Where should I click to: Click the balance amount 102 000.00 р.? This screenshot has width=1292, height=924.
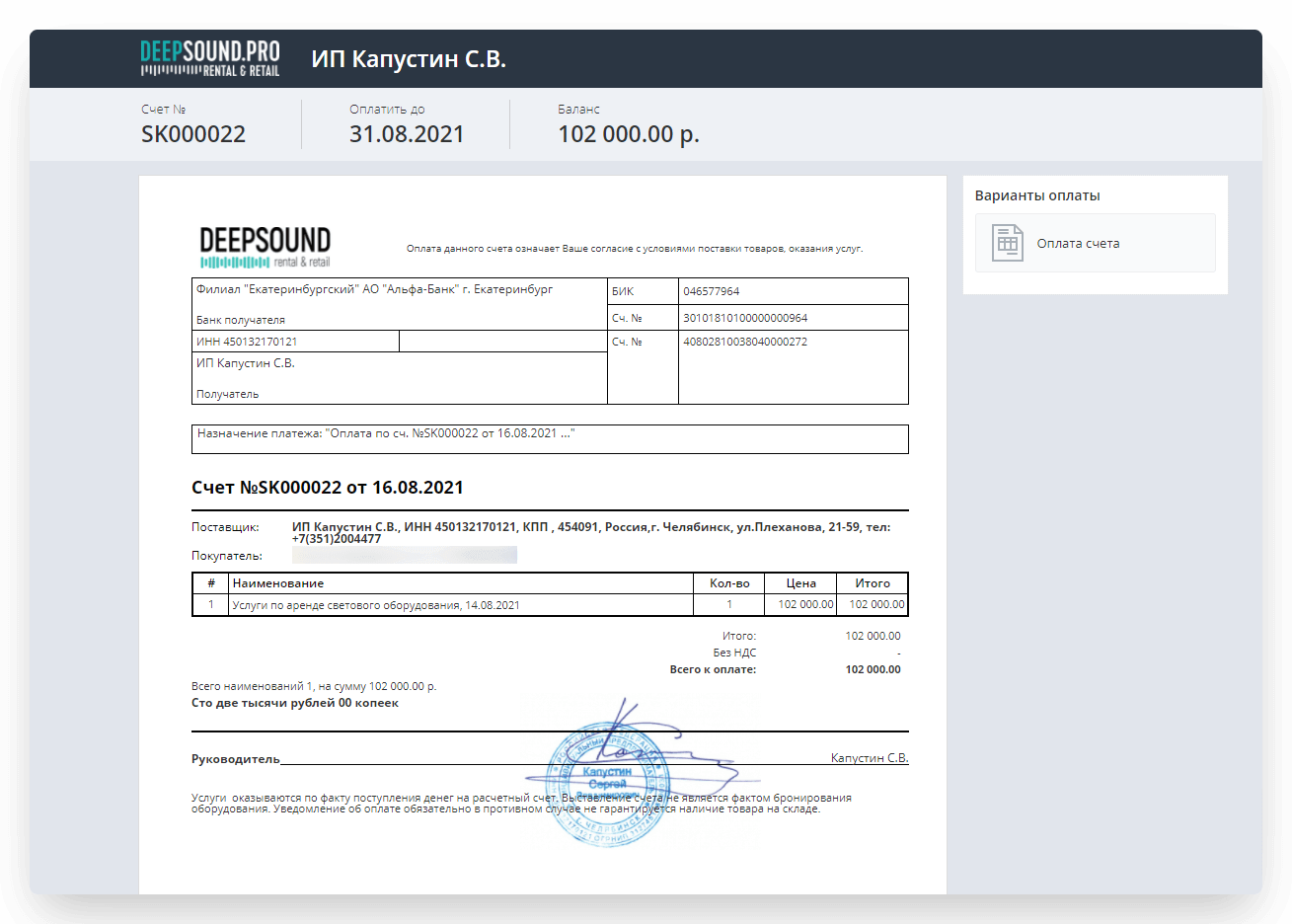(629, 134)
